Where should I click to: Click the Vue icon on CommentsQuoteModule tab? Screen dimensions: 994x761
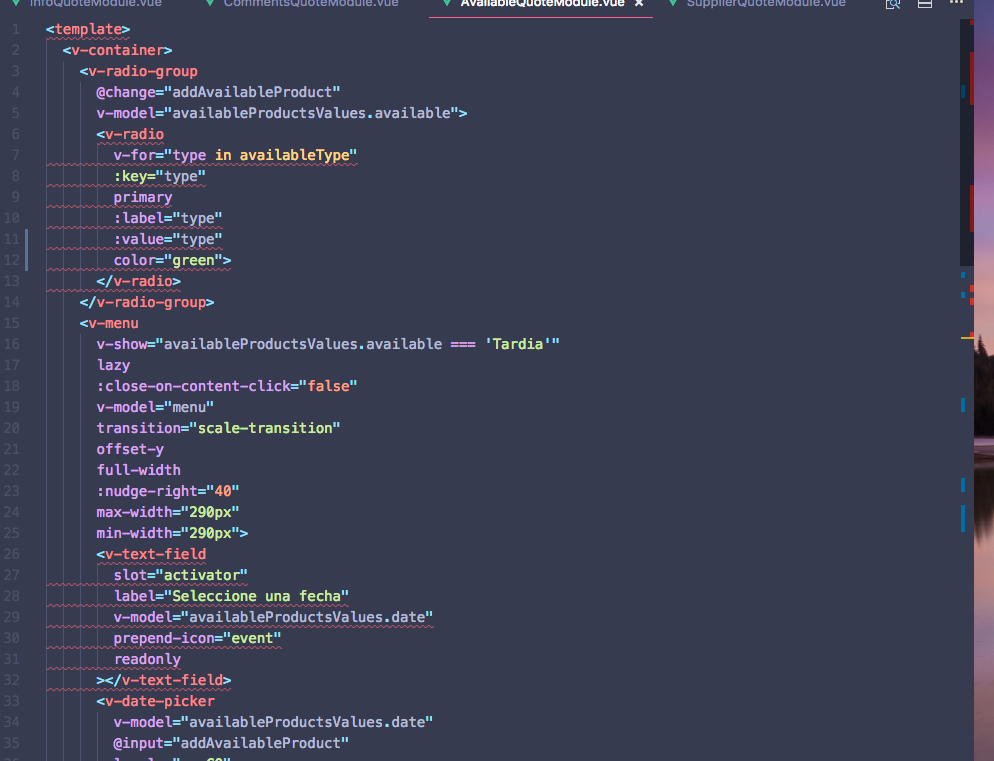pyautogui.click(x=210, y=3)
